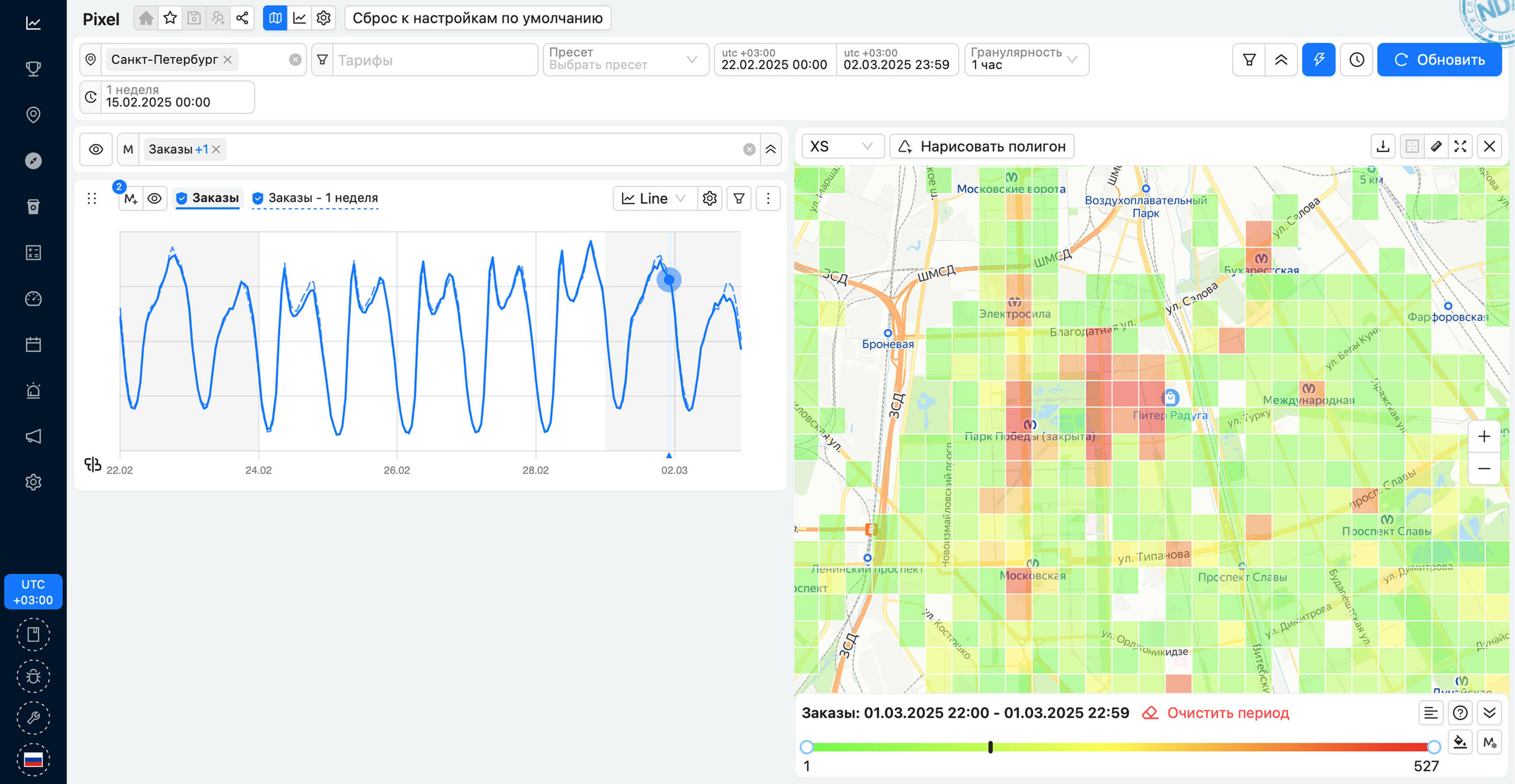Toggle the eye visibility icon beside the metrics field
This screenshot has height=784, width=1515.
(96, 149)
